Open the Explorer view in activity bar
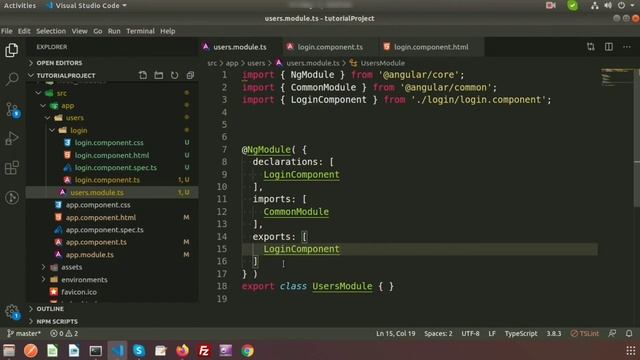This screenshot has width=640, height=360. point(11,50)
